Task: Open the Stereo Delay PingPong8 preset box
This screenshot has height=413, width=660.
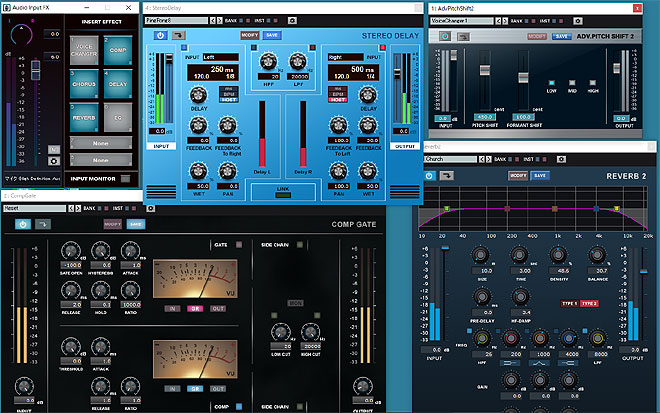Action: point(176,21)
